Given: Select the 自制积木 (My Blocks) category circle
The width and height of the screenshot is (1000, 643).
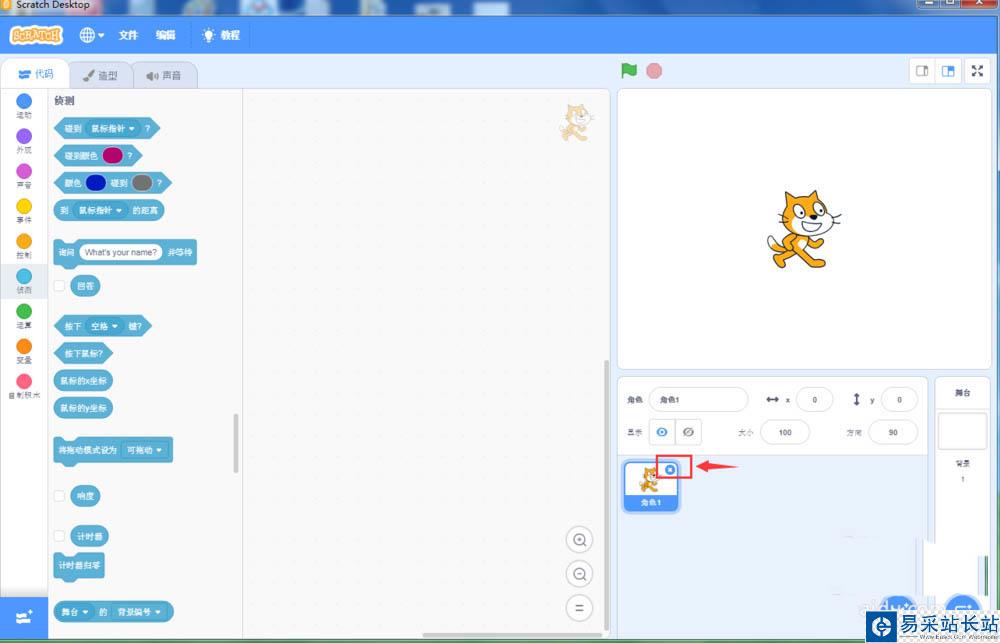Looking at the screenshot, I should [24, 381].
